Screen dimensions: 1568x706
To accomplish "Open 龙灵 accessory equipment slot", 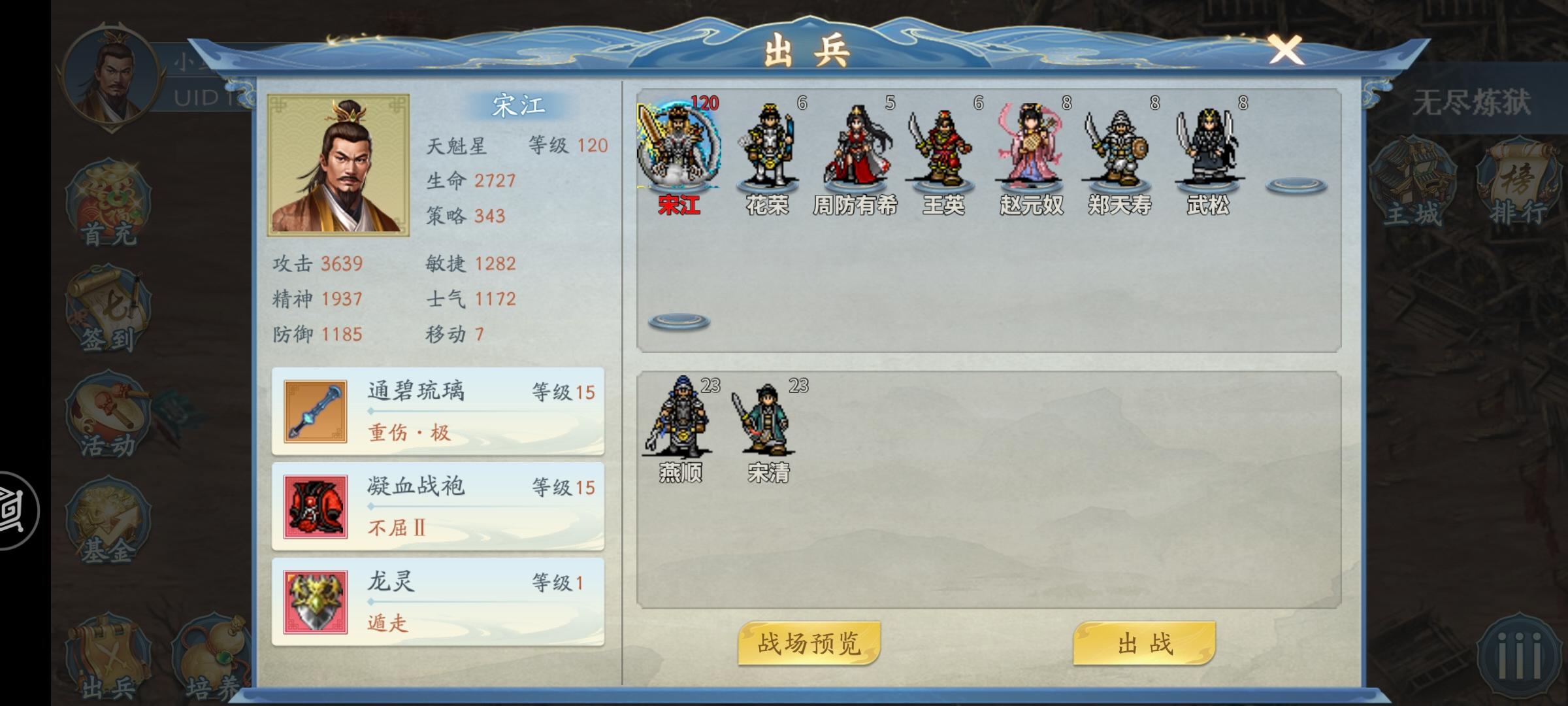I will coord(438,601).
